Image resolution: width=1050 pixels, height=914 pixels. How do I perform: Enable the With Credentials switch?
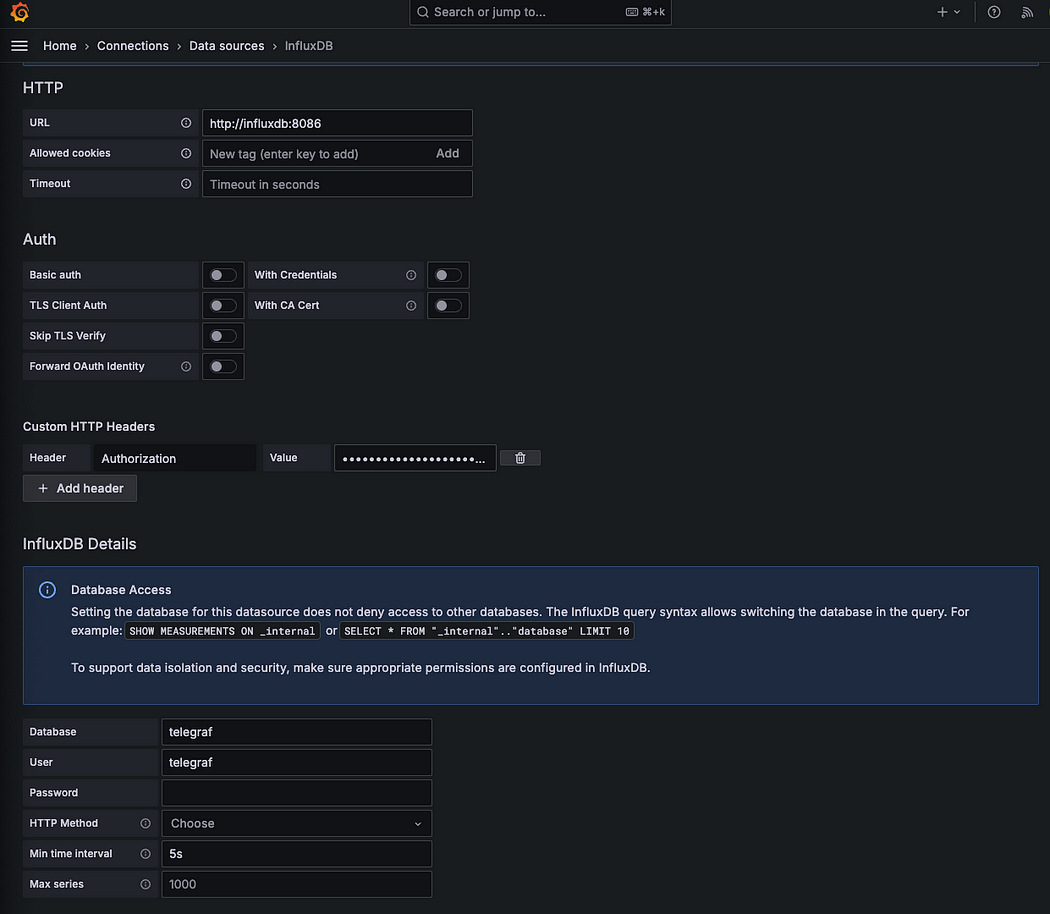pos(448,275)
